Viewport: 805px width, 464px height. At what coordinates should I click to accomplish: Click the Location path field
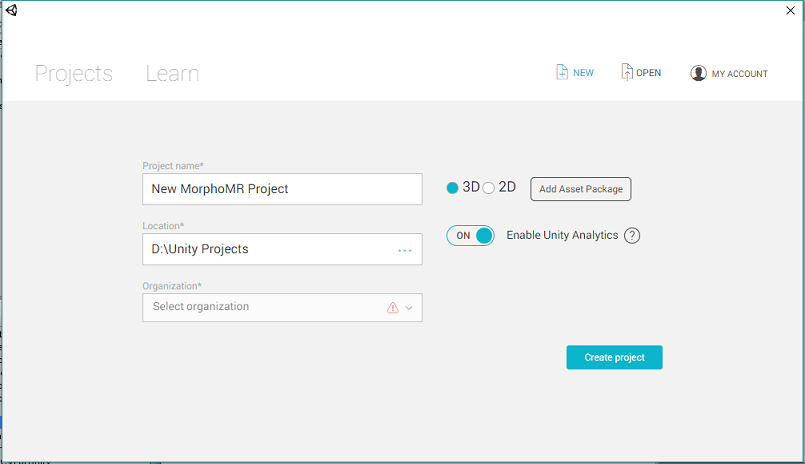[x=282, y=249]
